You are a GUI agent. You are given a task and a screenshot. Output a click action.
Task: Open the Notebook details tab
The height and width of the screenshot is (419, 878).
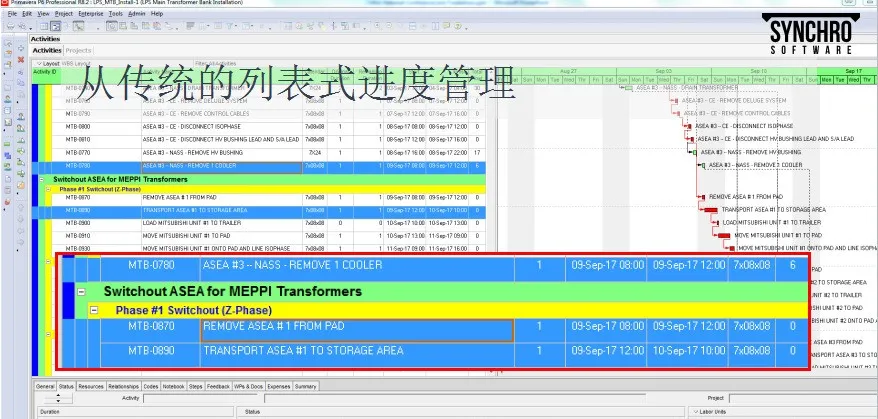coord(174,387)
